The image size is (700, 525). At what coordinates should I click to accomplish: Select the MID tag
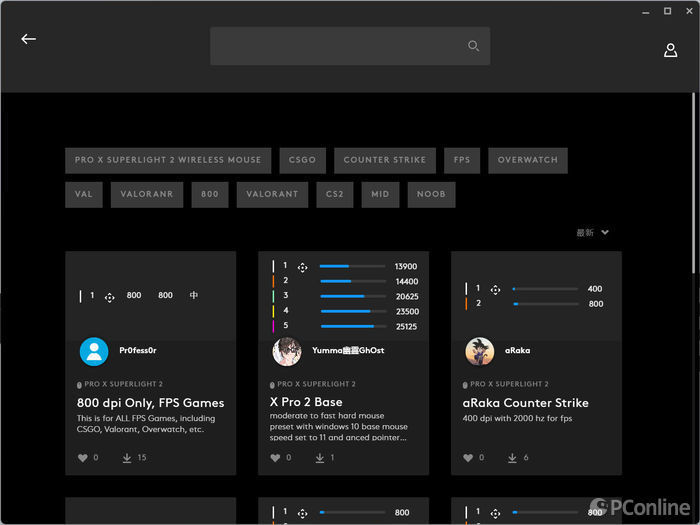click(x=380, y=195)
